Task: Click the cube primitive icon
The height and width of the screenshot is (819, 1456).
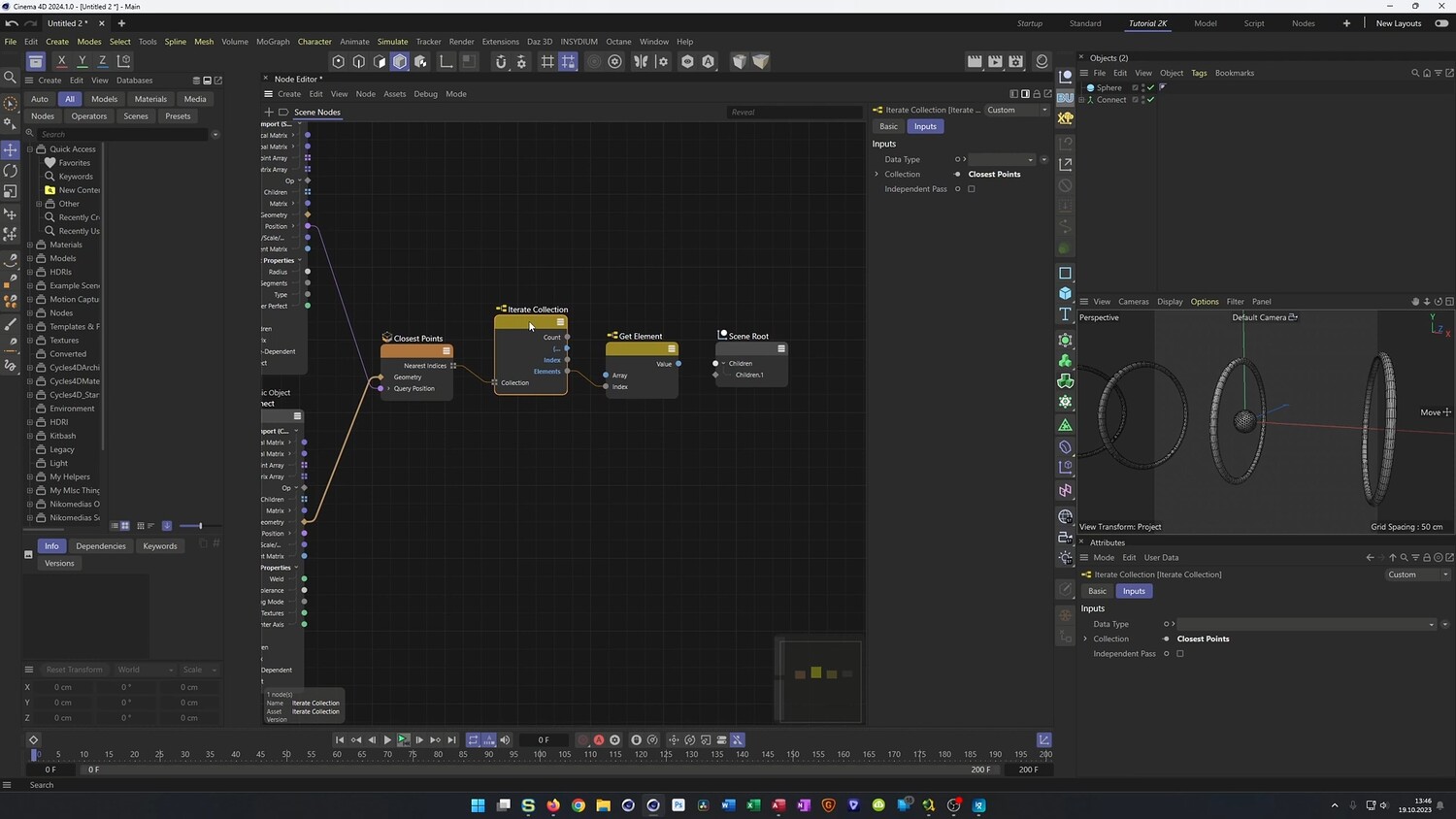Action: click(1066, 293)
